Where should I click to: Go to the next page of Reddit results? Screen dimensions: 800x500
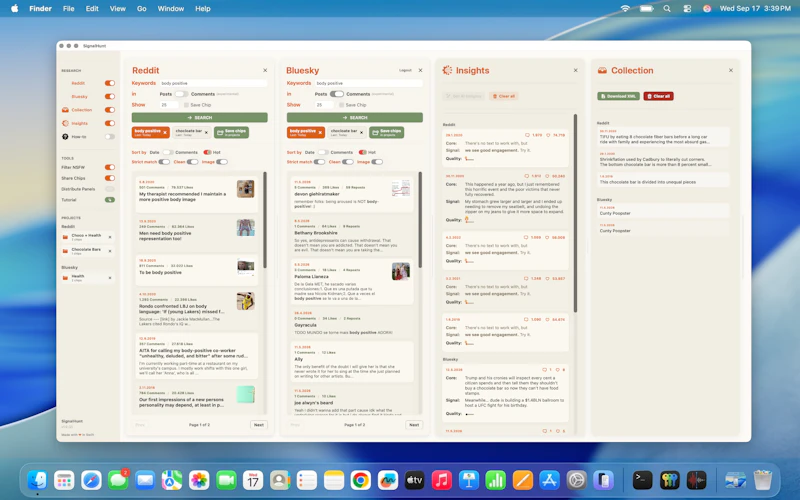coord(259,424)
